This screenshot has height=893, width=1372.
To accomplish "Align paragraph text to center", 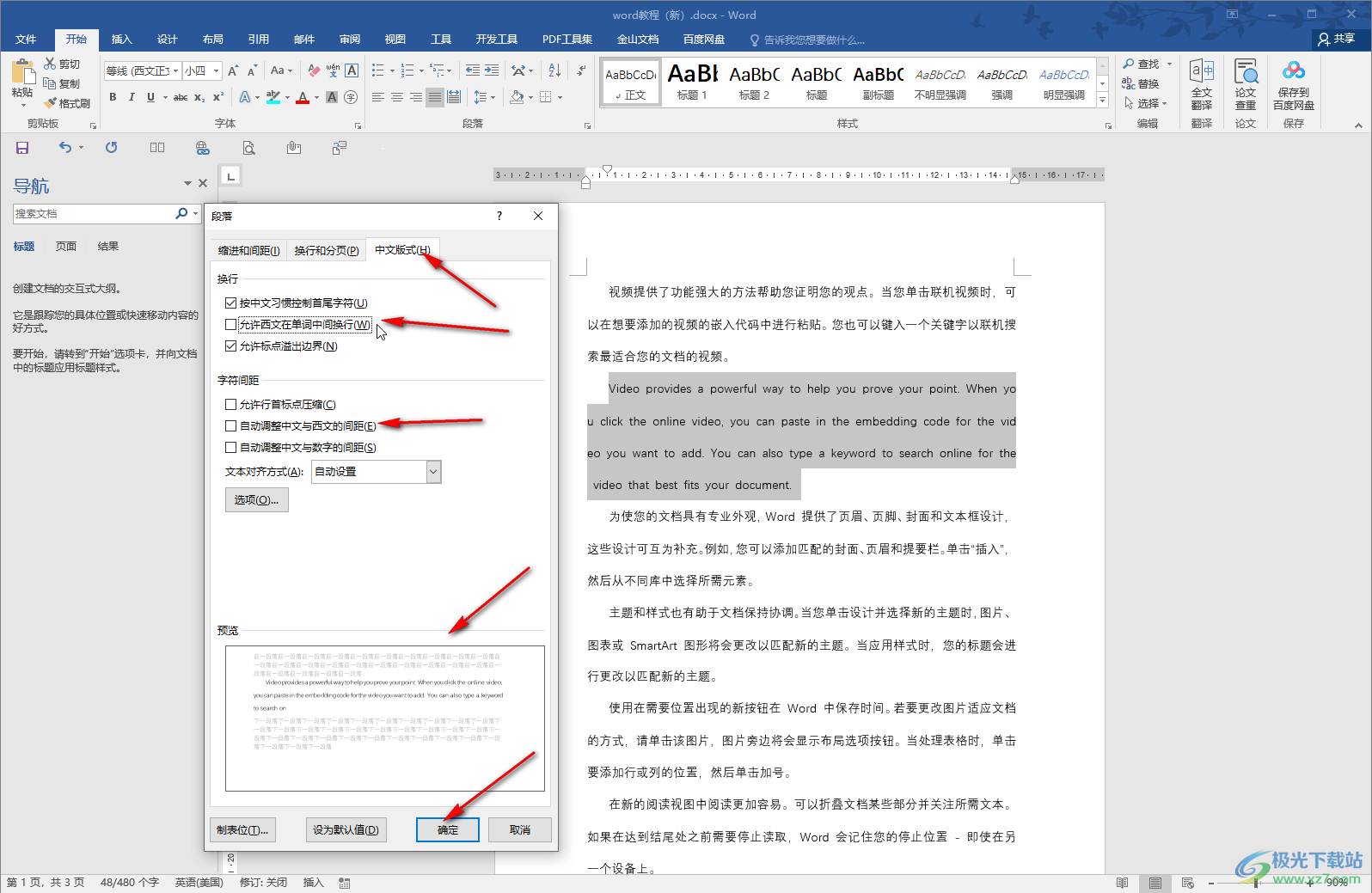I will click(x=397, y=97).
